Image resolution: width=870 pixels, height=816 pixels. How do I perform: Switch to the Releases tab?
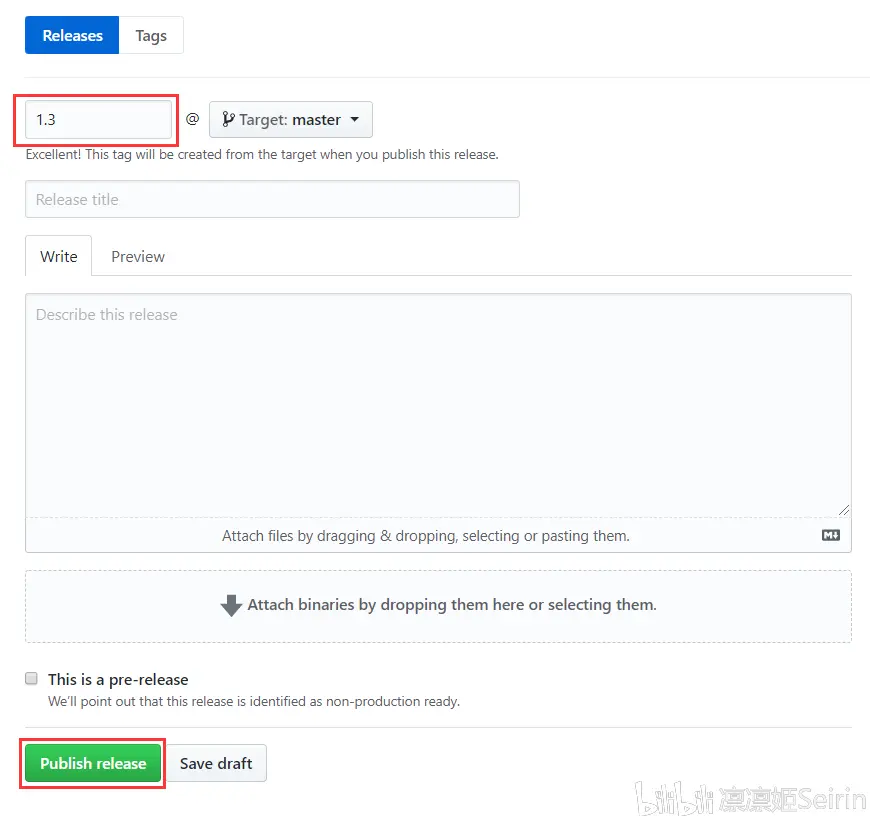[72, 35]
